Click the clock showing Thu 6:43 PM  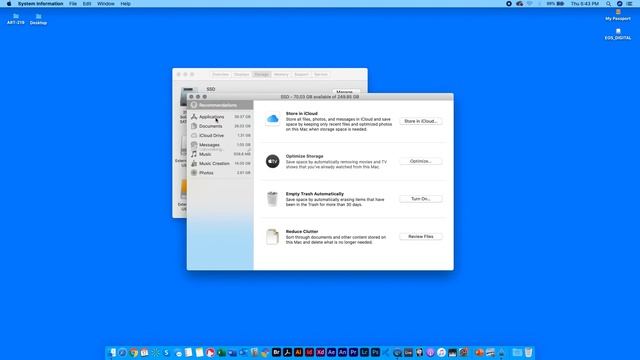[x=585, y=4]
